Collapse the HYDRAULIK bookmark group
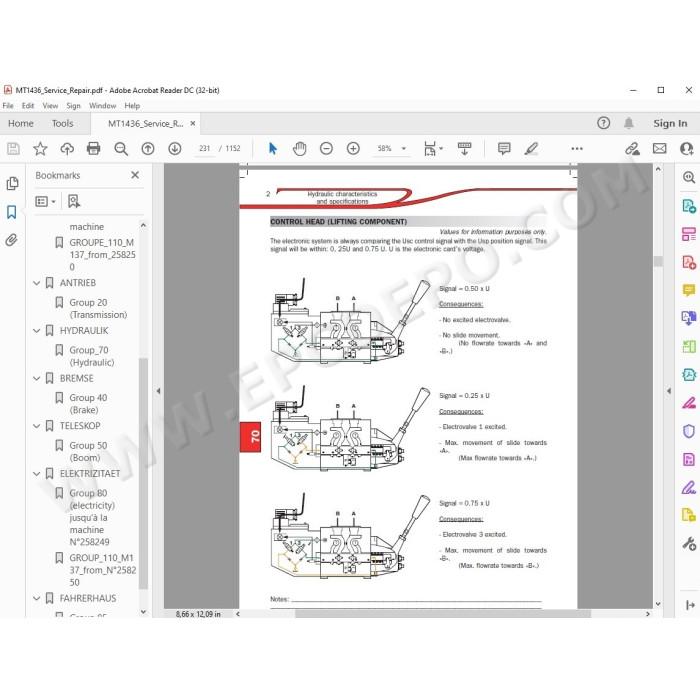Screen dimensions: 700x700 coord(37,331)
